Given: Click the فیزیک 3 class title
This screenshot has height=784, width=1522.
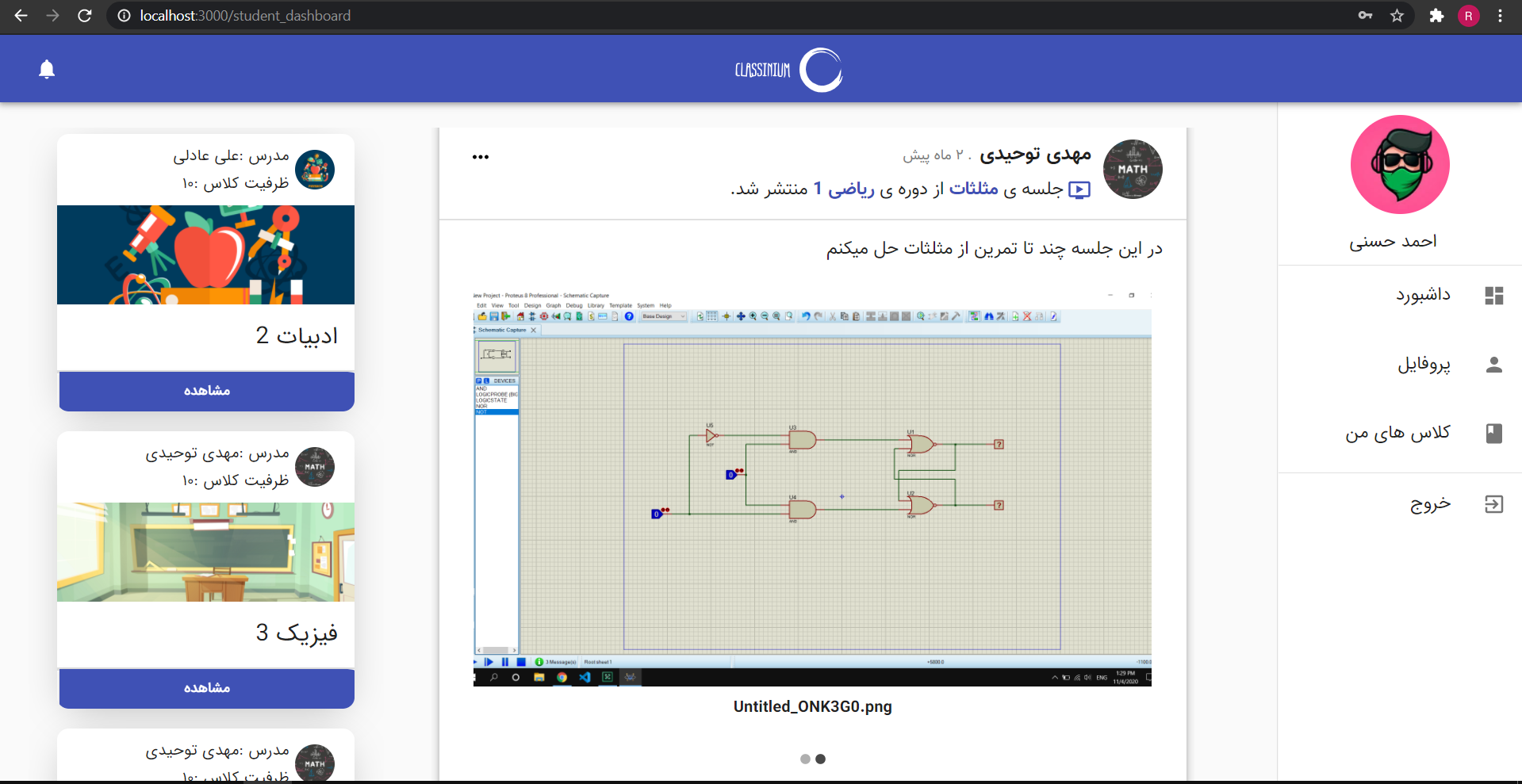Looking at the screenshot, I should point(297,633).
